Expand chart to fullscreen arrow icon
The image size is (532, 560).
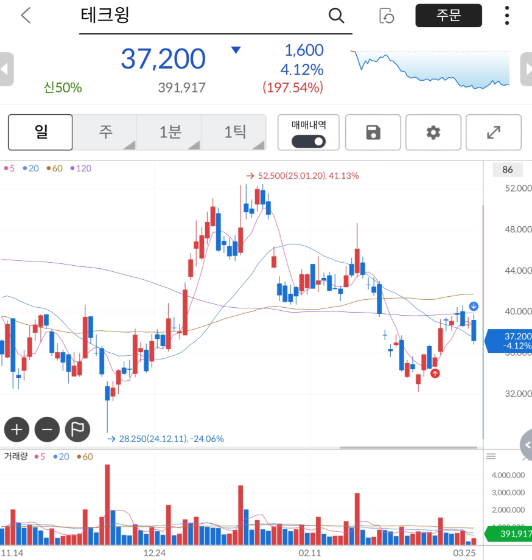point(494,132)
